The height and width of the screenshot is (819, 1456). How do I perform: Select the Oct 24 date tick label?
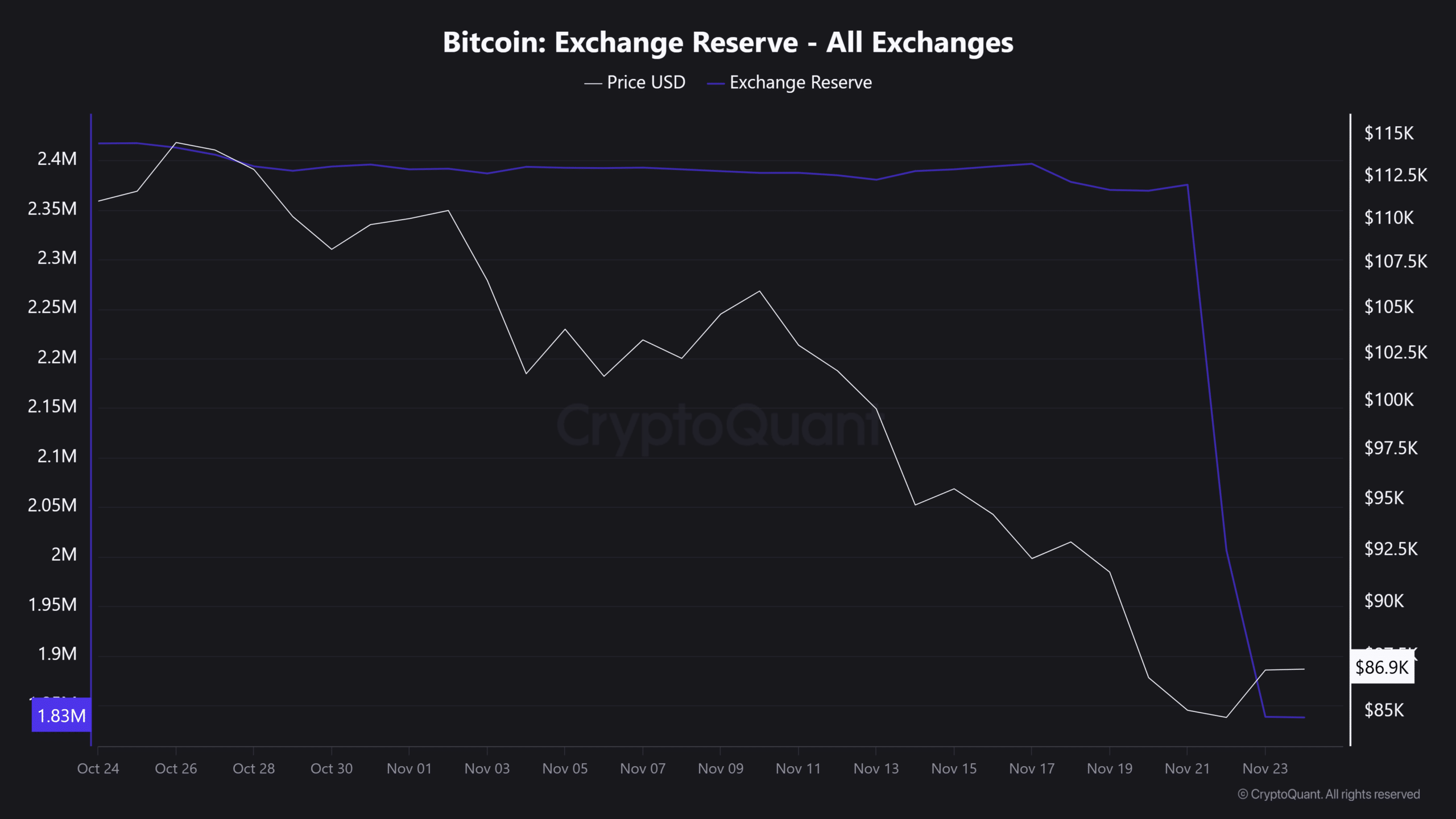click(98, 768)
